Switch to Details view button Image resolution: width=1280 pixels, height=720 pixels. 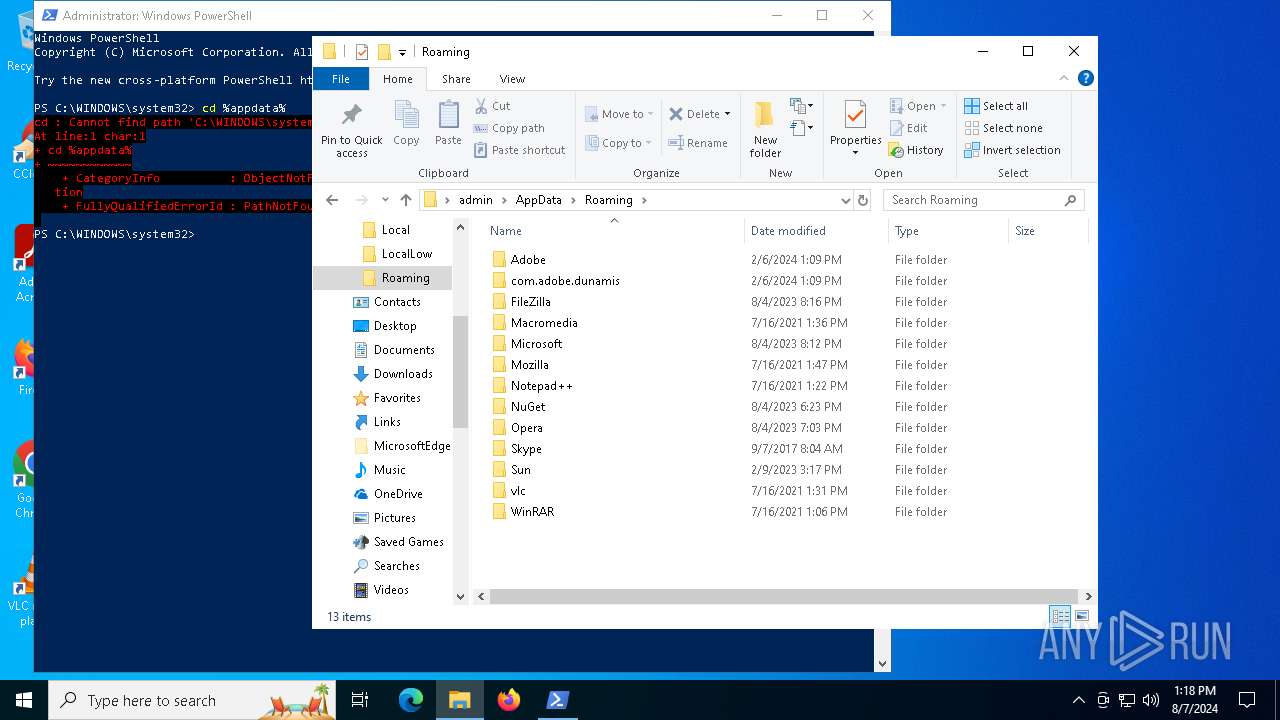click(x=1060, y=617)
